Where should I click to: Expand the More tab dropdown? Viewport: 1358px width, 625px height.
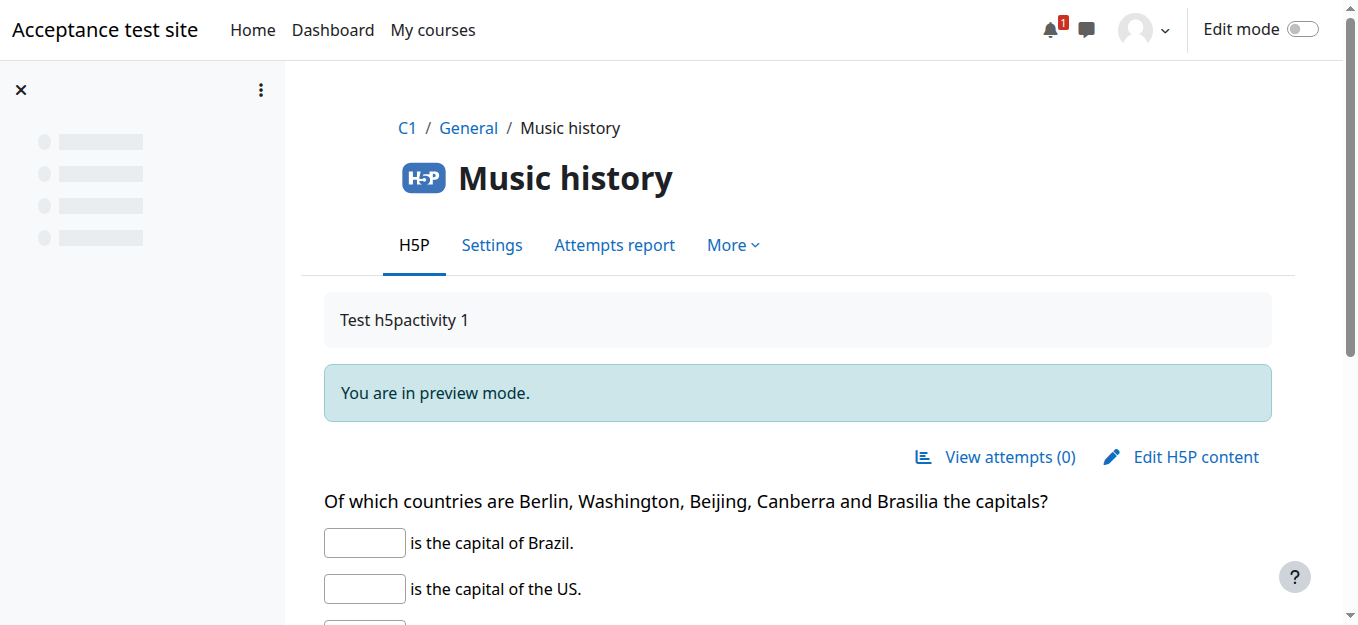click(x=733, y=245)
